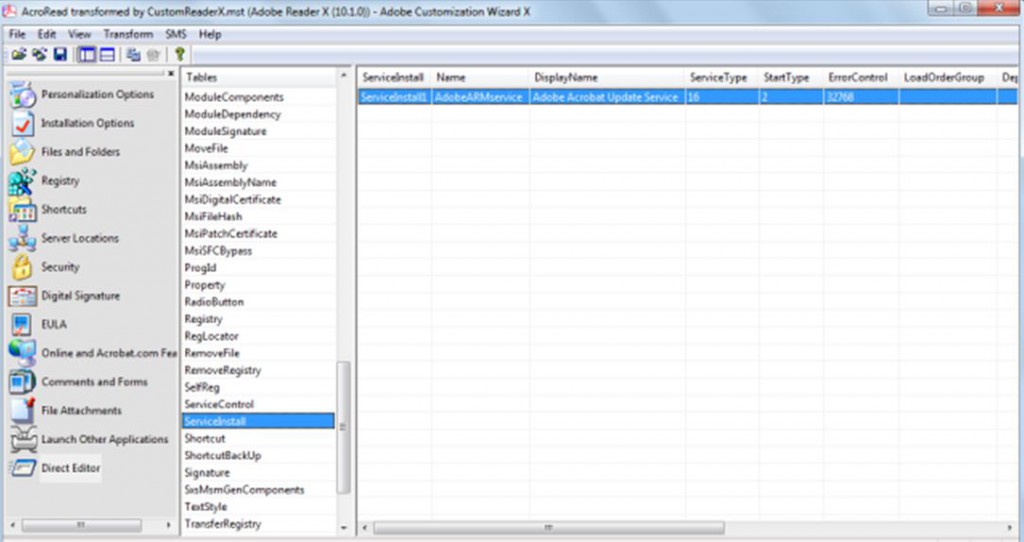This screenshot has height=542, width=1024.
Task: Open the File menu
Action: 17,34
